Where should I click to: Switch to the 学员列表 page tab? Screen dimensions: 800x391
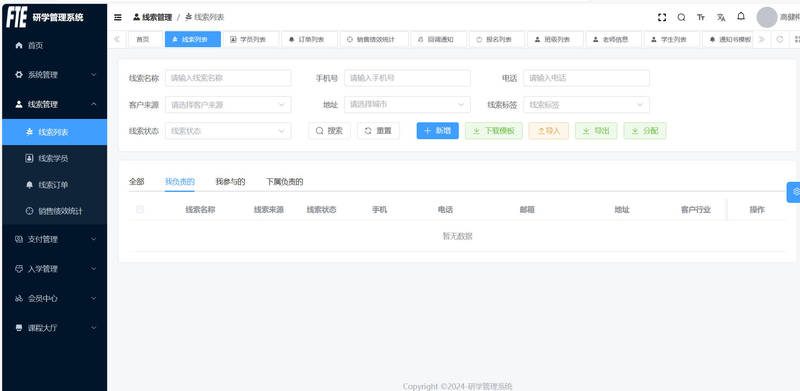[251, 39]
